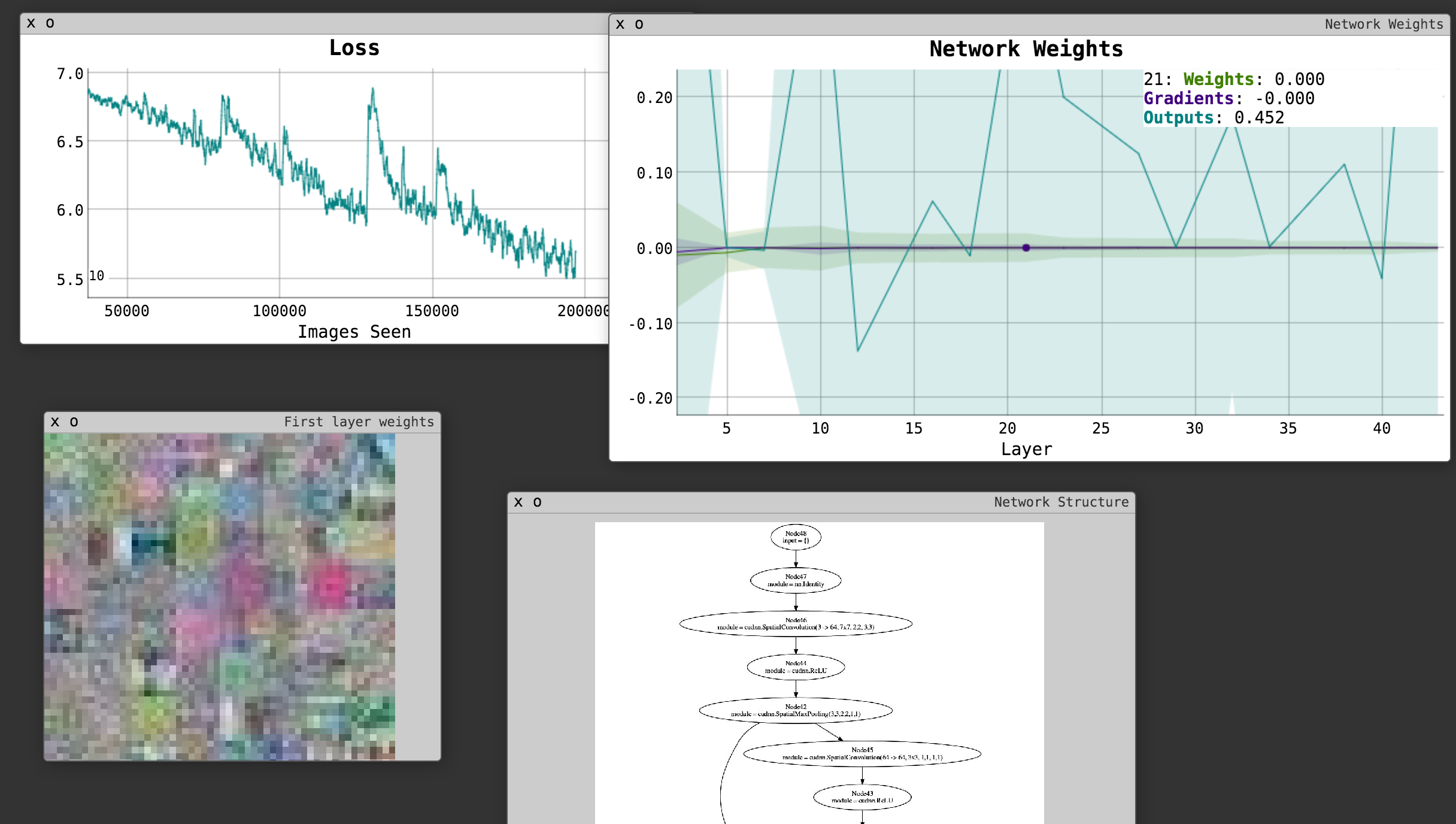Click the O button on Loss window
The image size is (1456, 824).
pos(50,23)
